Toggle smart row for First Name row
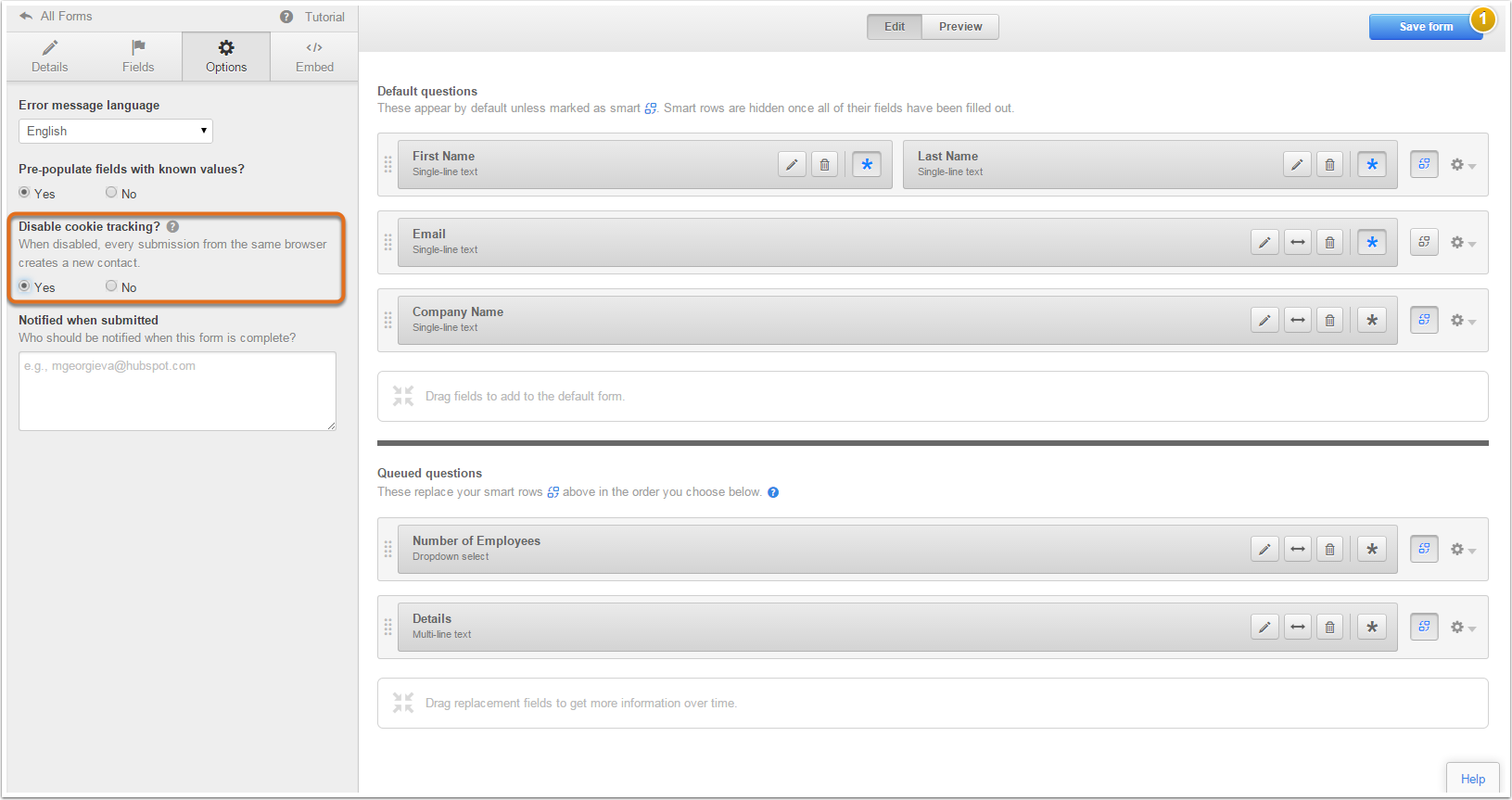Viewport: 1512px width, 800px height. [1424, 164]
